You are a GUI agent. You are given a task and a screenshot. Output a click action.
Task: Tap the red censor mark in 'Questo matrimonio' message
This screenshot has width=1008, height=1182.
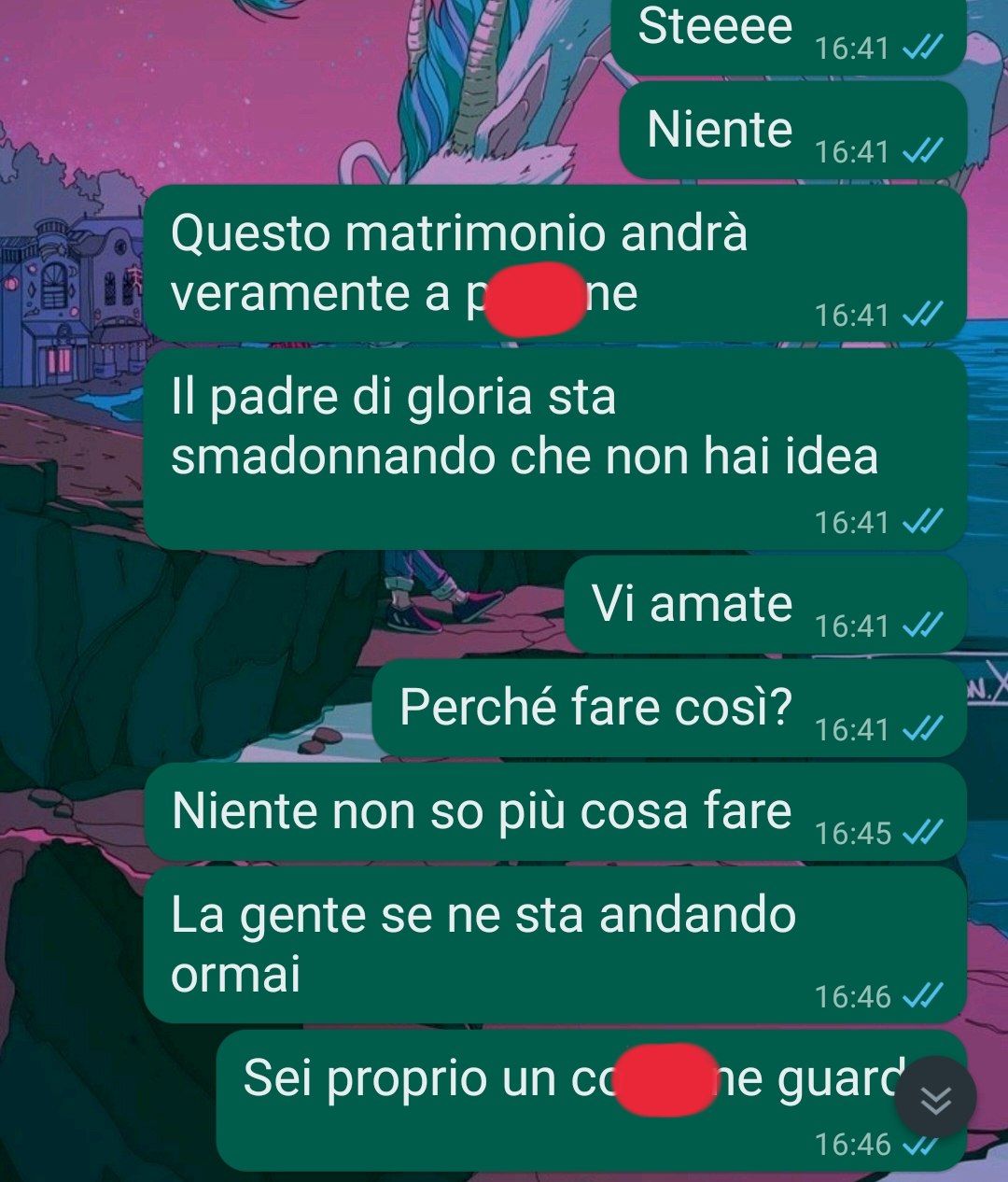(536, 298)
